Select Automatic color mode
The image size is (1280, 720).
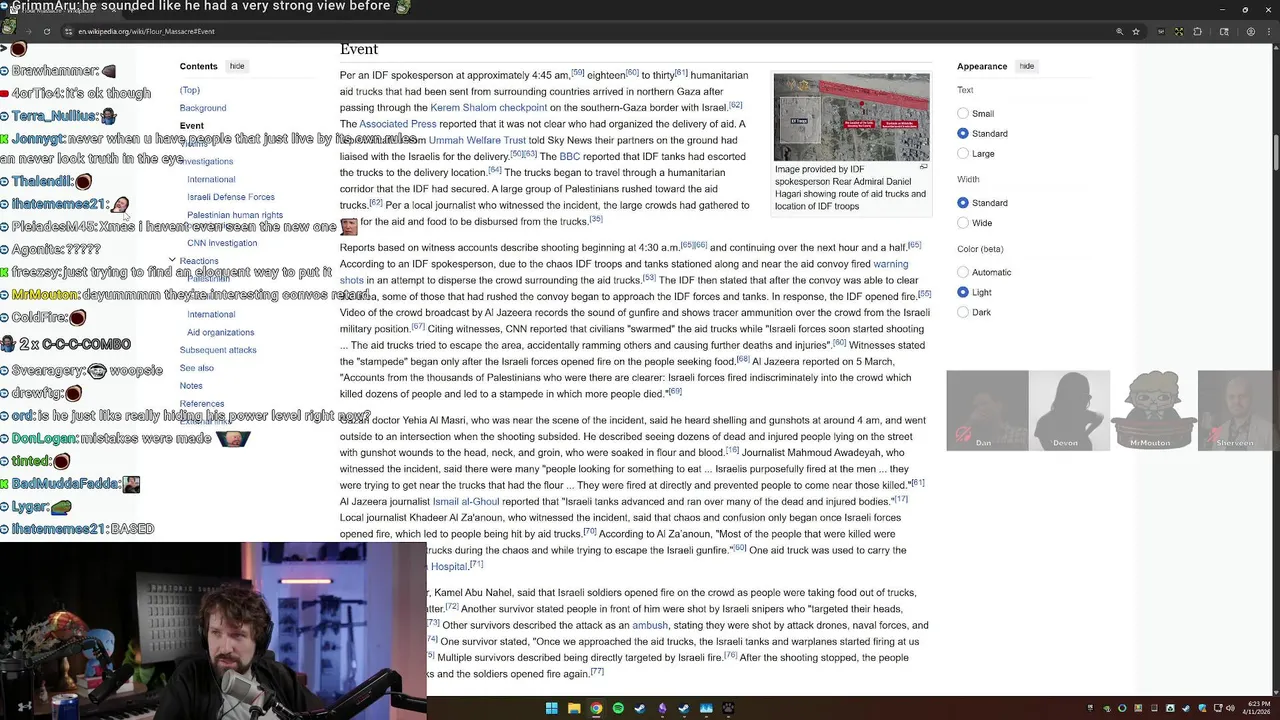[x=963, y=272]
